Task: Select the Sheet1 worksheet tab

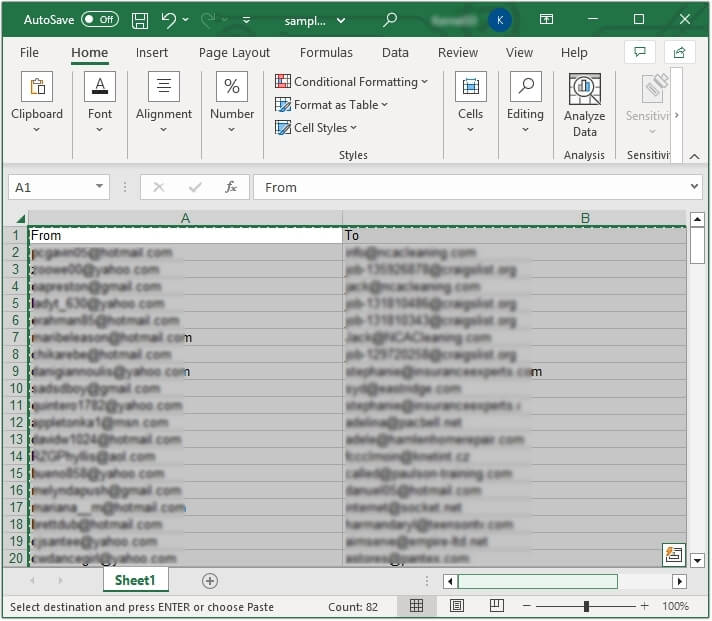Action: [x=135, y=581]
